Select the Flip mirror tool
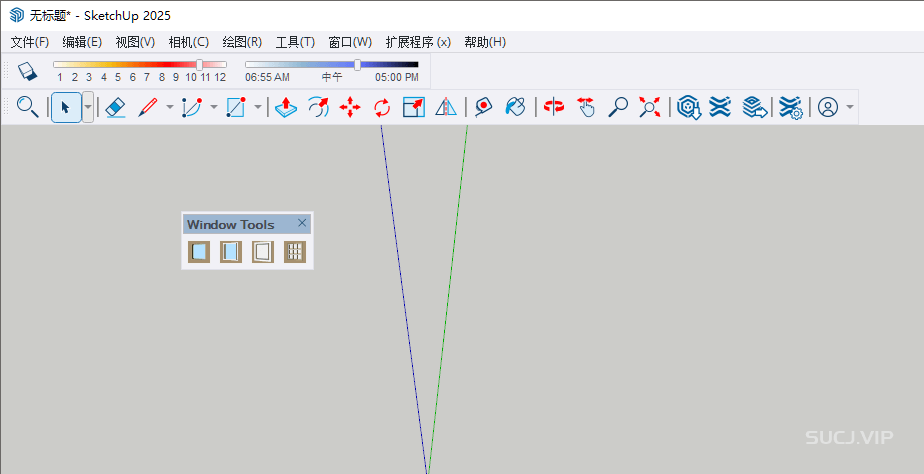The width and height of the screenshot is (924, 474). 446,107
